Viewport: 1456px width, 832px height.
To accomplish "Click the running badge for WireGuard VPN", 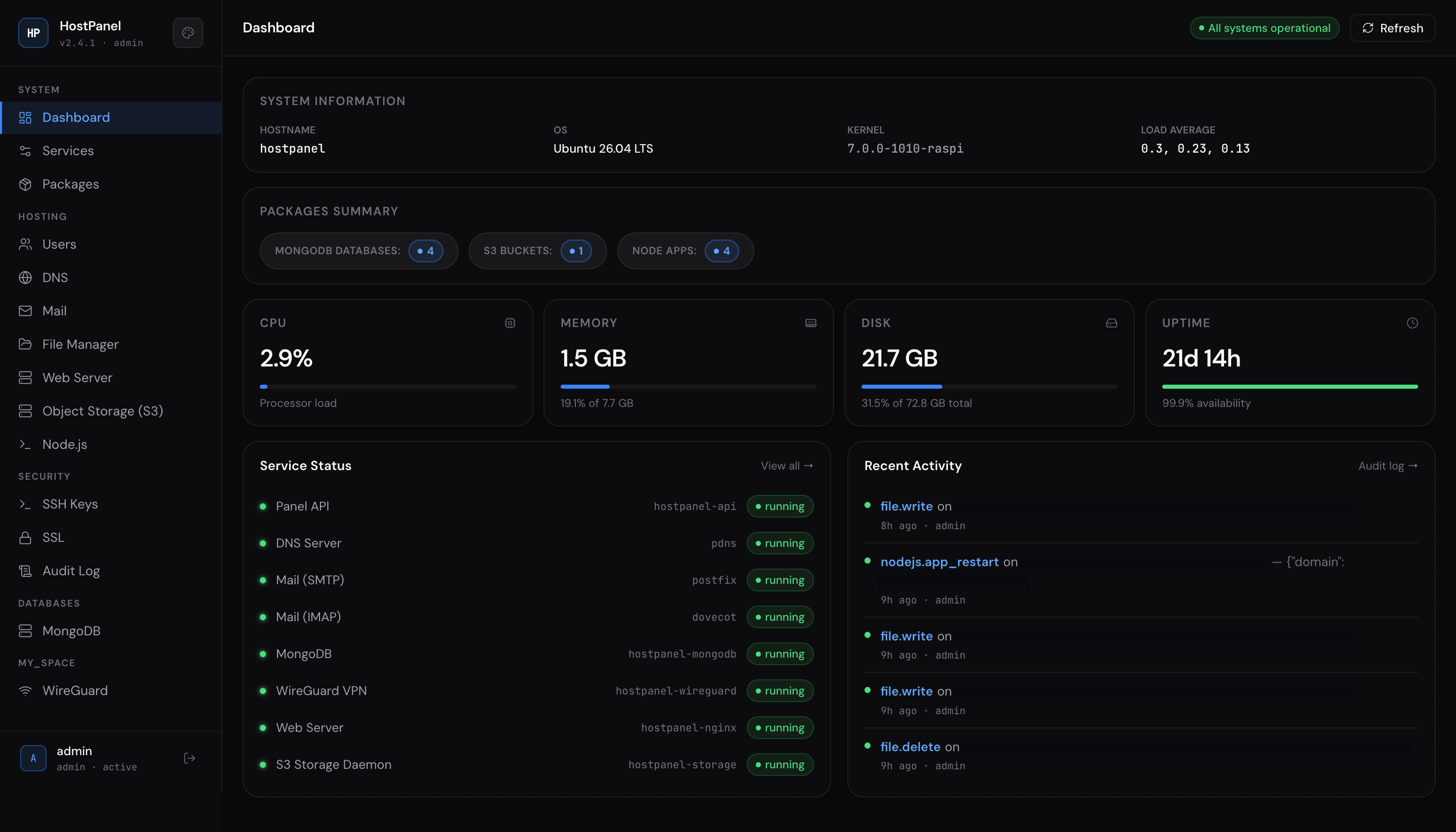I will pos(780,691).
